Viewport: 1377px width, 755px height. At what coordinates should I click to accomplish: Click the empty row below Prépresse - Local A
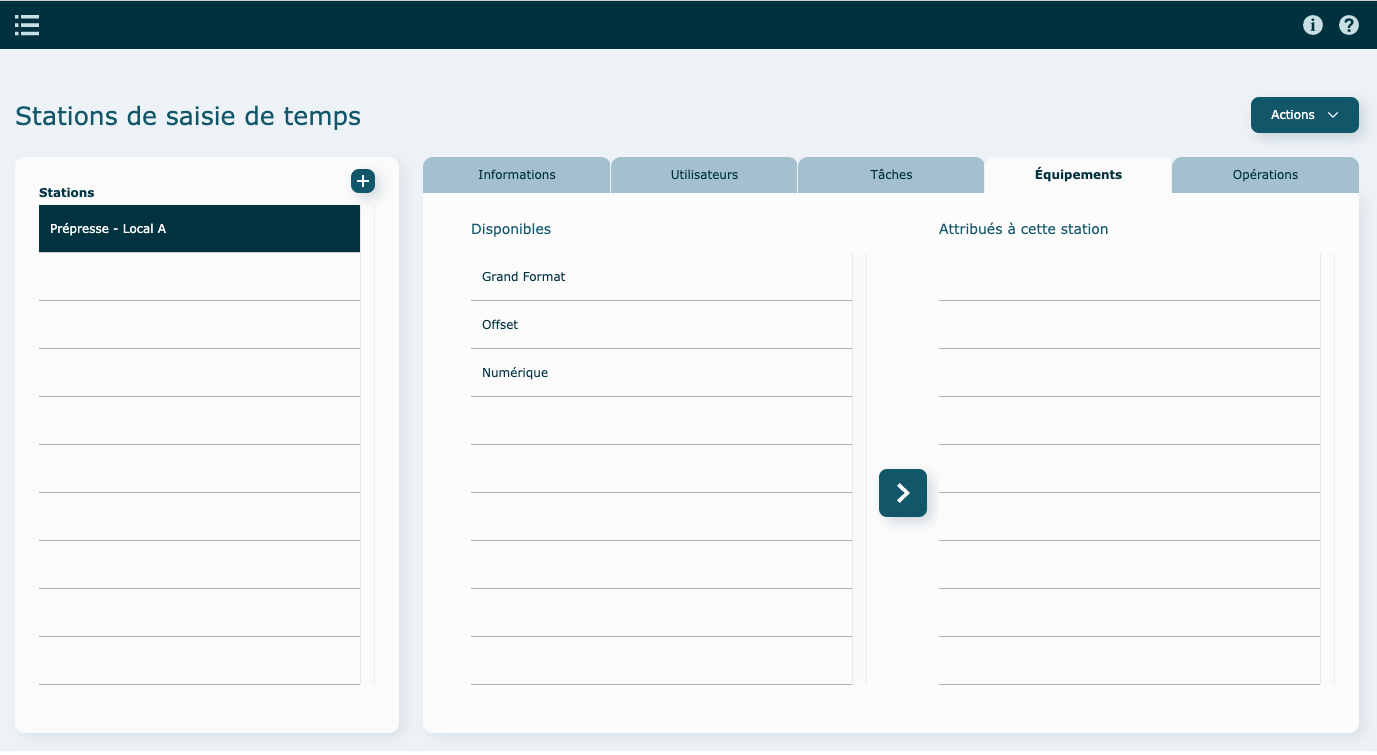point(199,277)
